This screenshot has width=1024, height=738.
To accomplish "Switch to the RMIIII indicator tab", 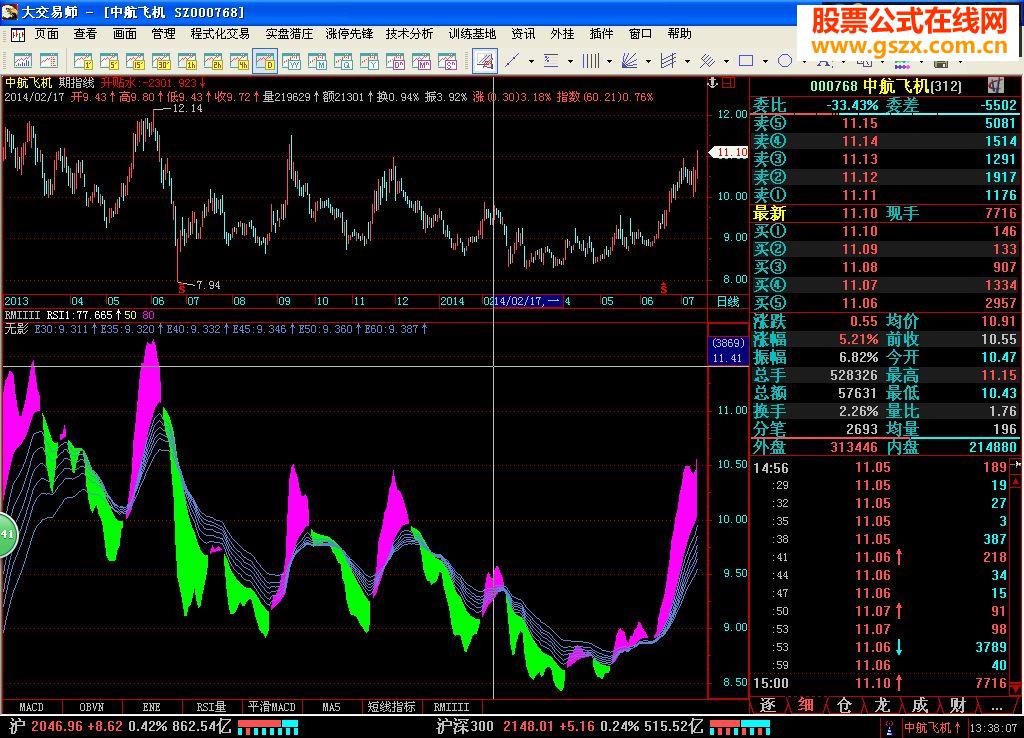I will (x=451, y=707).
